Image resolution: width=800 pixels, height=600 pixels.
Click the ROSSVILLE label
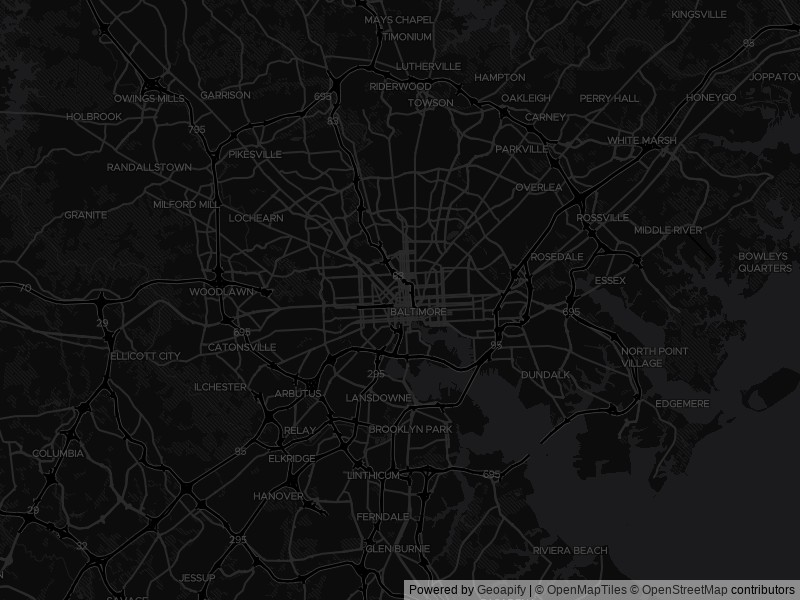click(603, 218)
